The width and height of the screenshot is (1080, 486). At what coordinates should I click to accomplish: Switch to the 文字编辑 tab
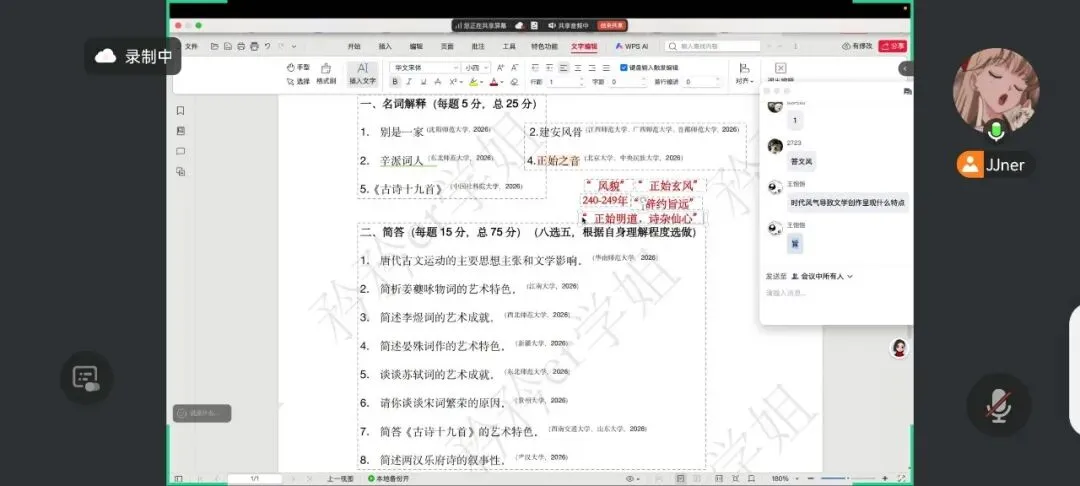[584, 46]
